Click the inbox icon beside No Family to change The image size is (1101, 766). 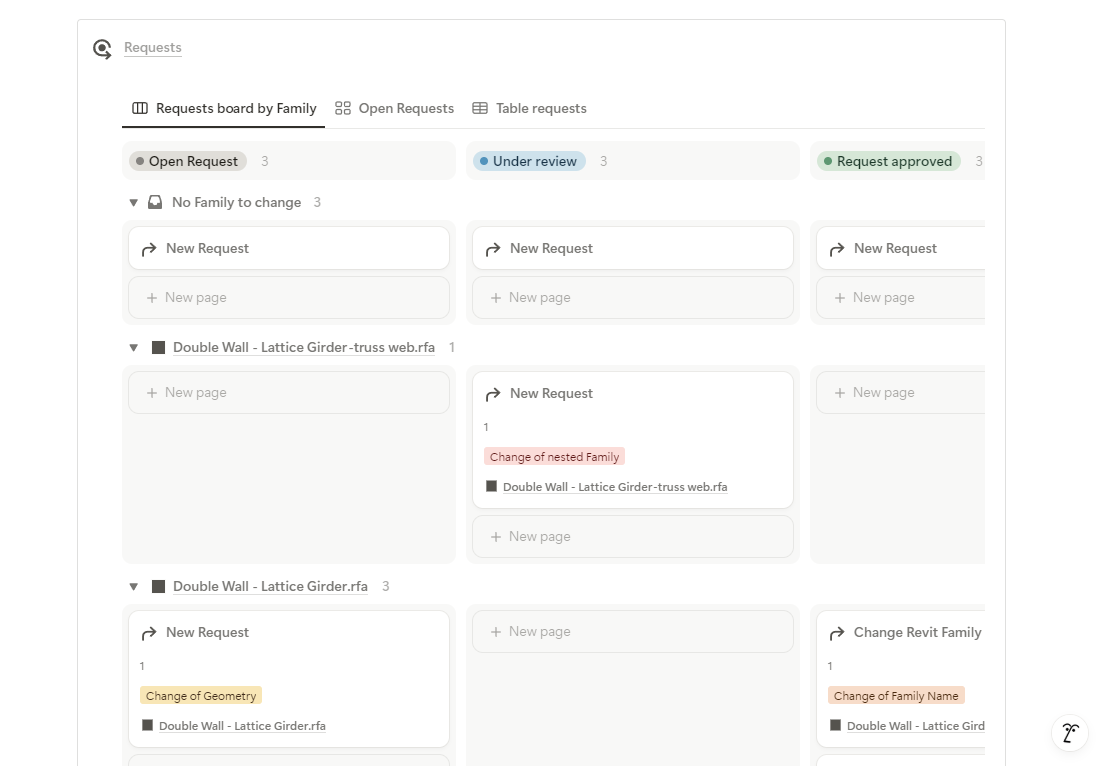pos(155,202)
